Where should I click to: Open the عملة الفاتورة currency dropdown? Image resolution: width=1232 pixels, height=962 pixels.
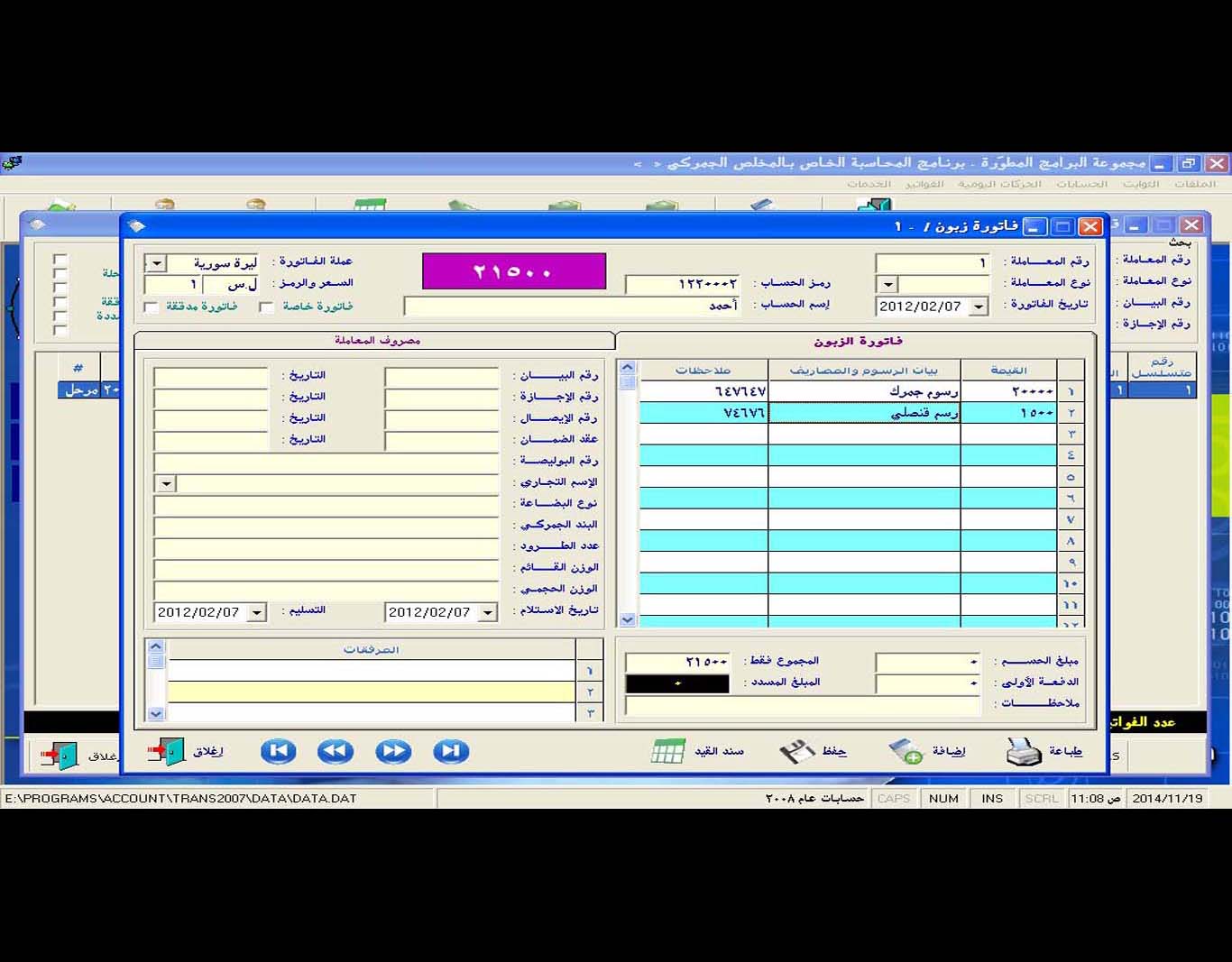click(x=156, y=263)
